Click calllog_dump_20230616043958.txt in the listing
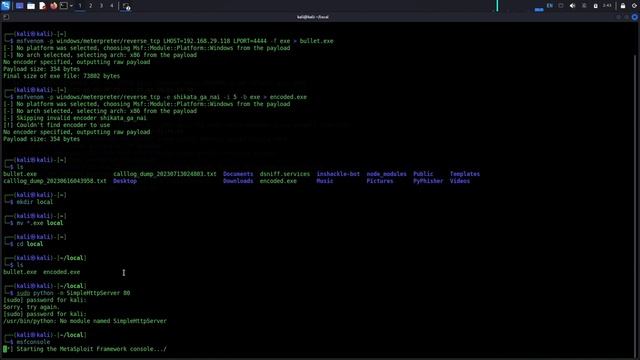640x360 pixels. (55, 181)
